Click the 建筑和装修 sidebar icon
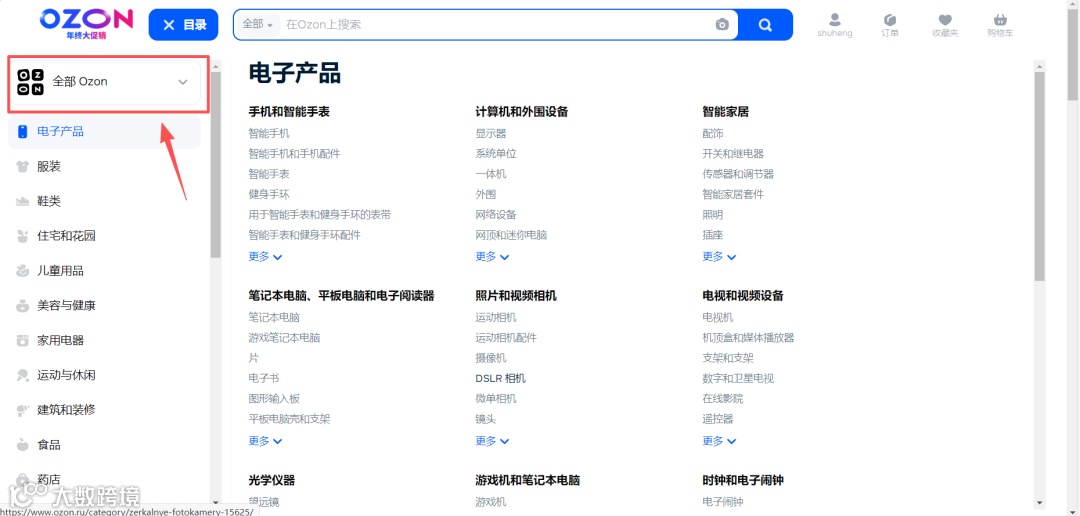 (23, 410)
